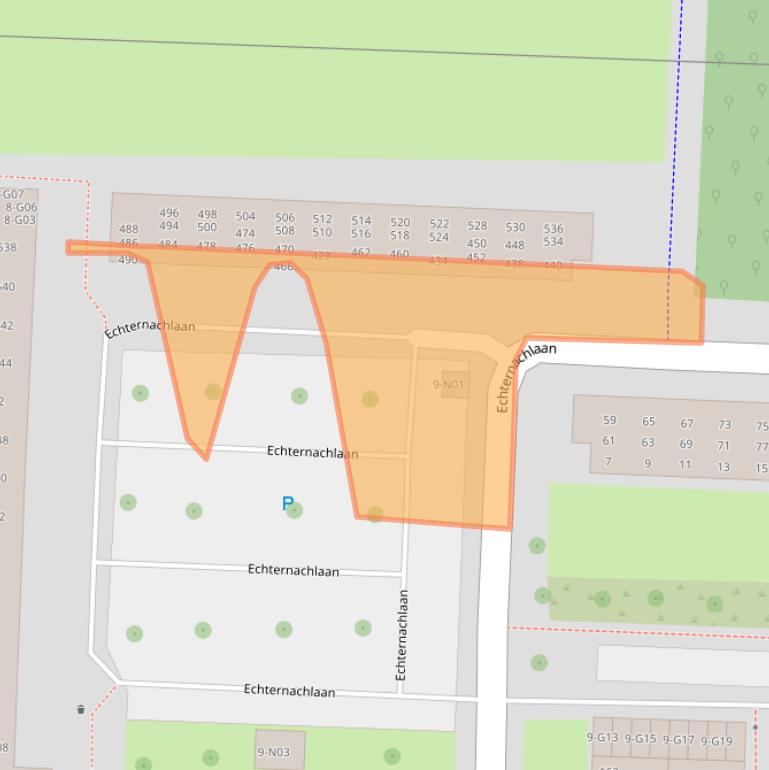Select the 8-G07 building label
The height and width of the screenshot is (770, 769).
12,194
